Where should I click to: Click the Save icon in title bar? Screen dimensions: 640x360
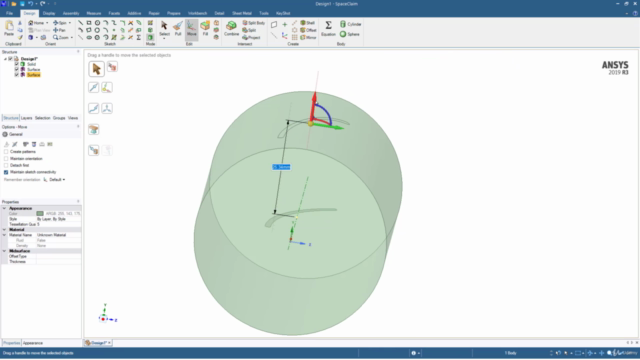(x=22, y=4)
